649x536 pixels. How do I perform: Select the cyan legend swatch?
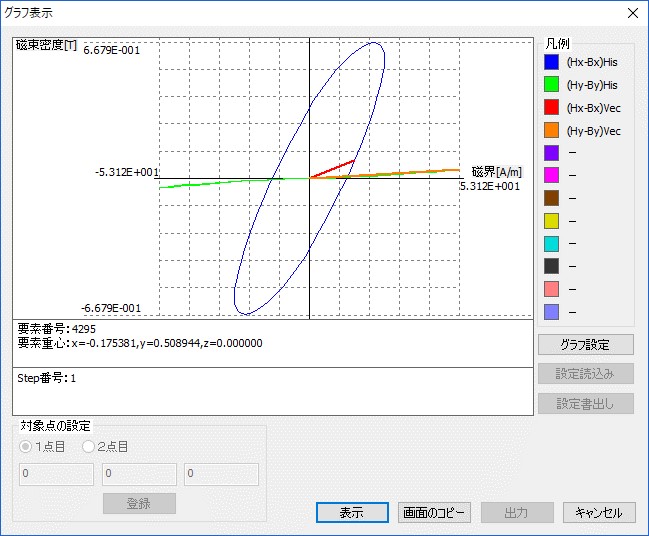pos(551,244)
